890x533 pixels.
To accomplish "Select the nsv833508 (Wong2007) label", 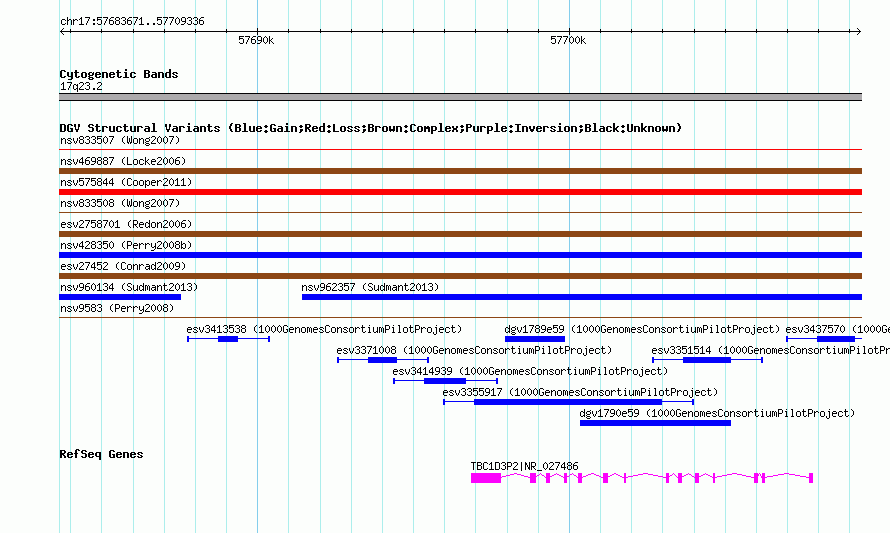I will (120, 203).
